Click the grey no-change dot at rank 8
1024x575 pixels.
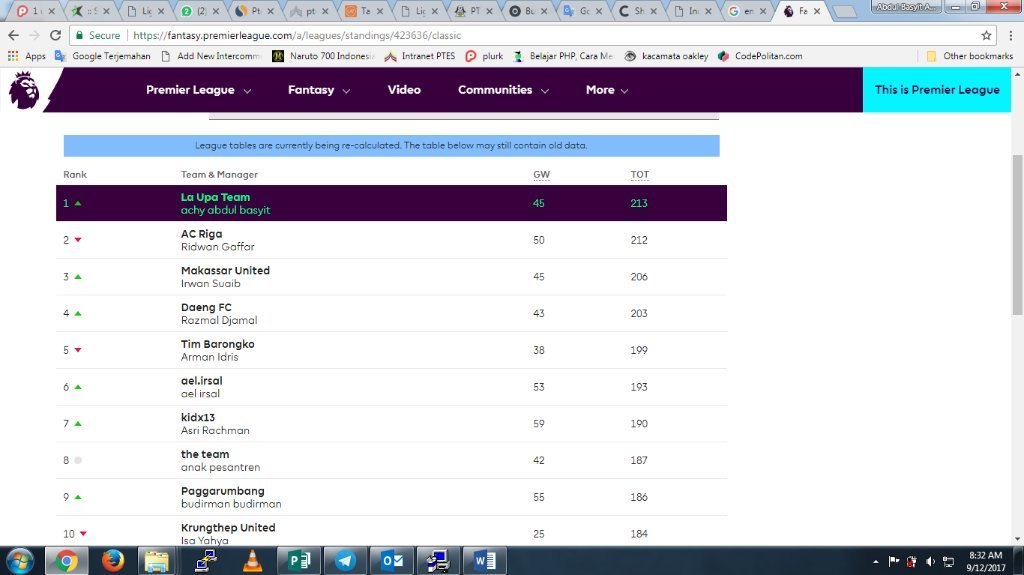(78, 461)
